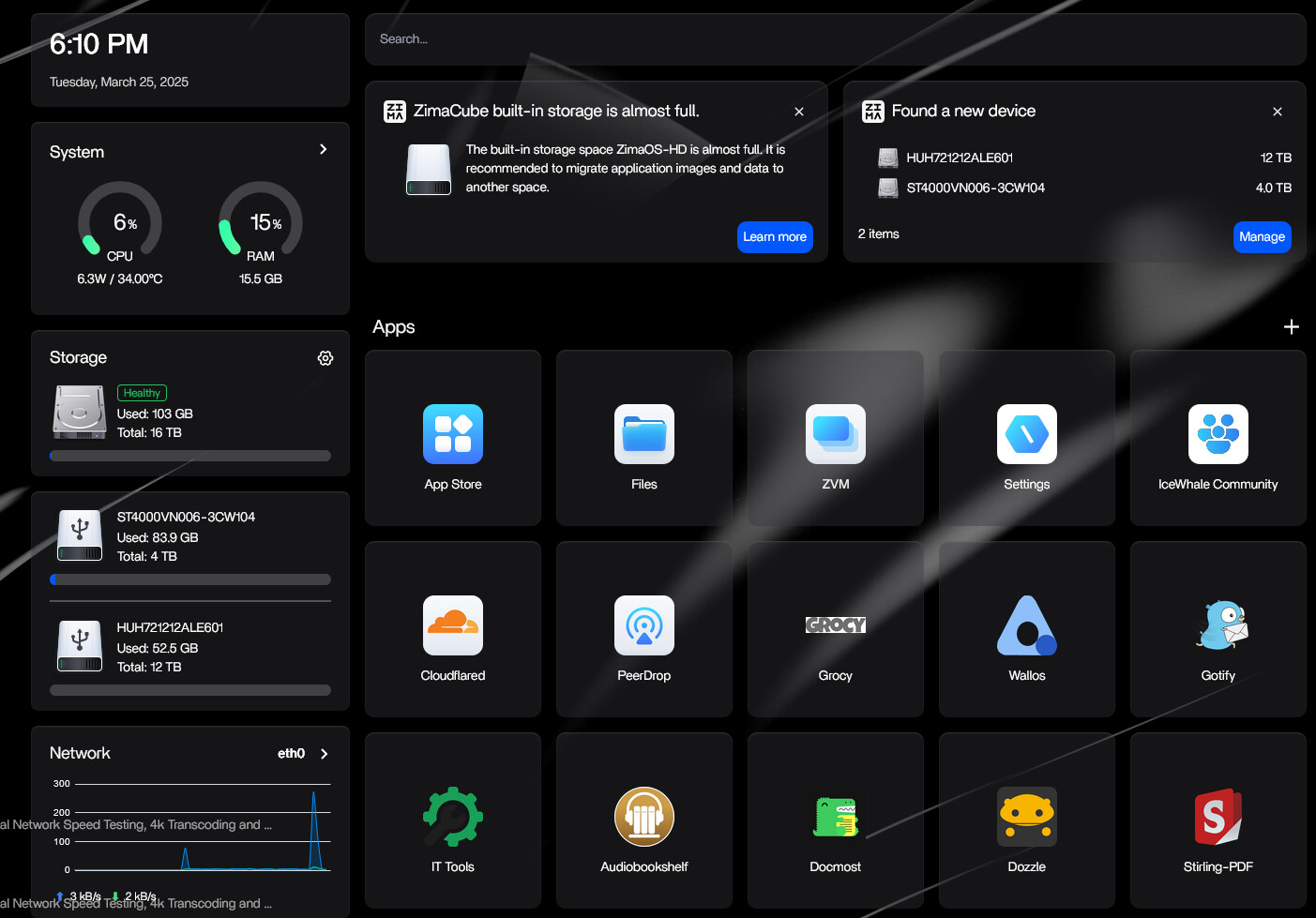Viewport: 1316px width, 918px height.
Task: Click Used: 103 GB text
Action: 155,414
